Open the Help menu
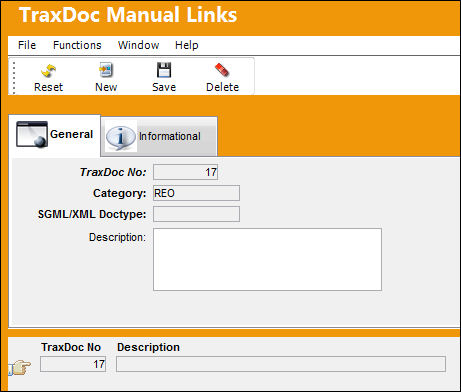Image resolution: width=461 pixels, height=392 pixels. coord(187,45)
